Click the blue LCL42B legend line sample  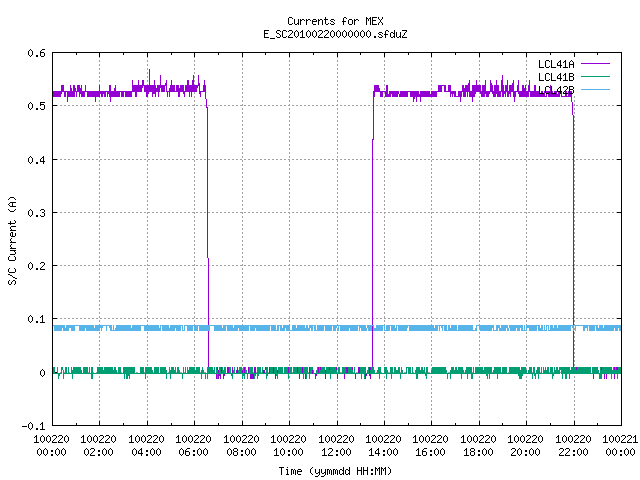pos(595,89)
